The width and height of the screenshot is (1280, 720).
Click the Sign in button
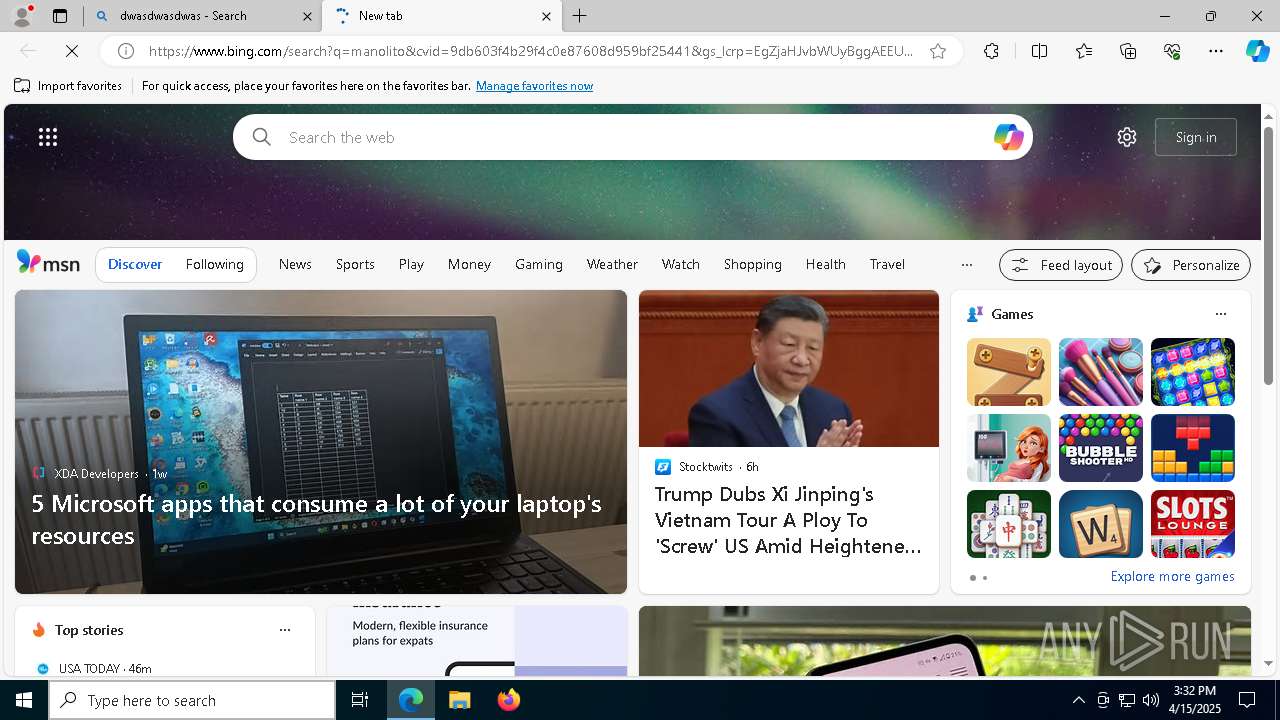(x=1196, y=137)
